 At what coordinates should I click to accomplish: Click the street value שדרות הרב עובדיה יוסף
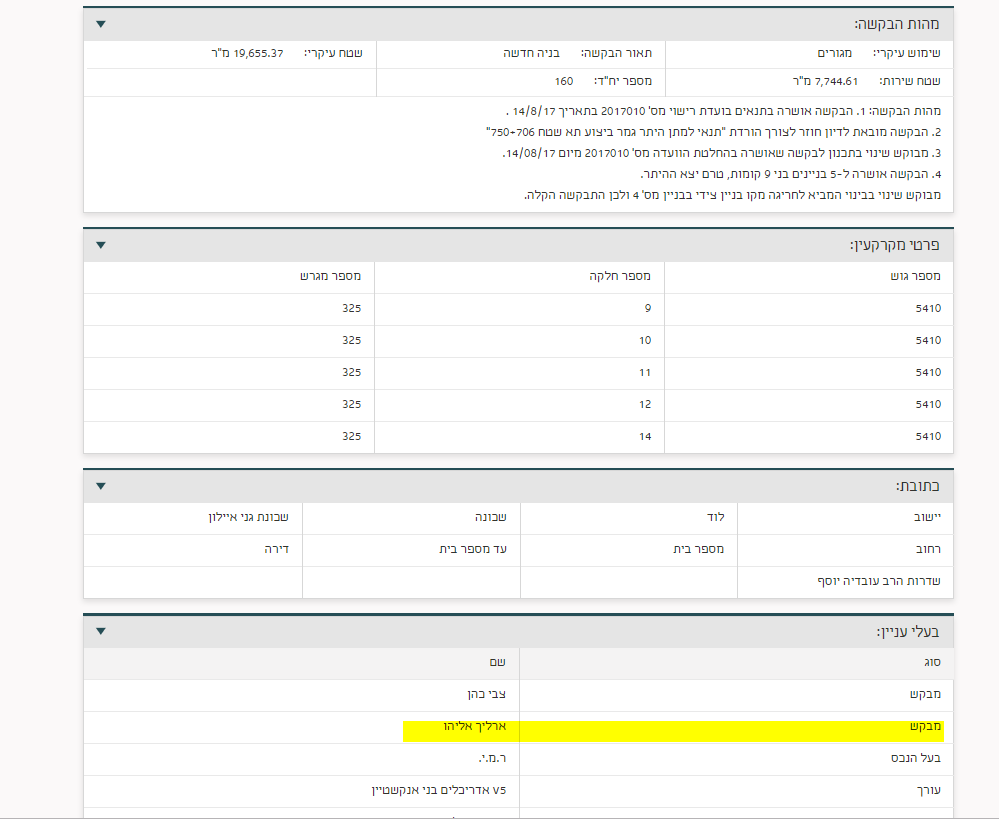(x=879, y=581)
